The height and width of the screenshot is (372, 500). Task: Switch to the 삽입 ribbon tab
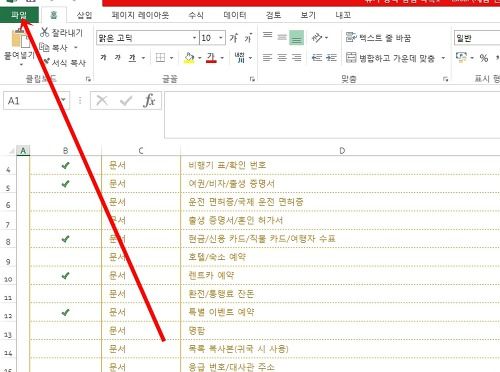[84, 15]
